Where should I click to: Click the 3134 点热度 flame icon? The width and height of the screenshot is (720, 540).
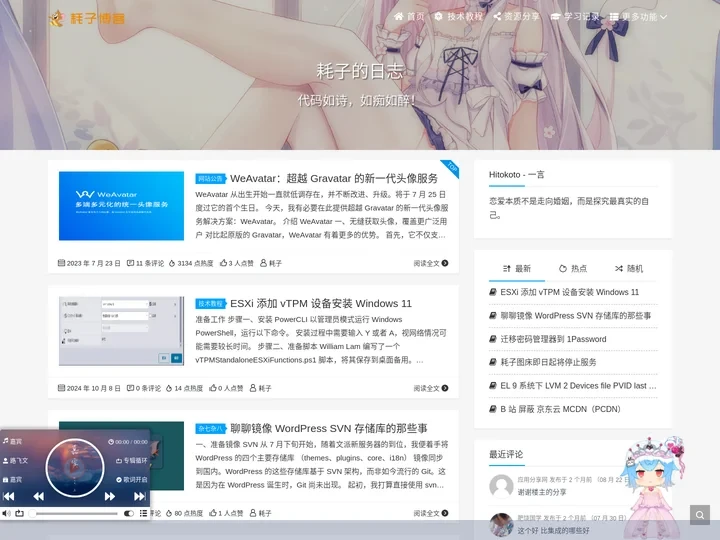click(172, 263)
